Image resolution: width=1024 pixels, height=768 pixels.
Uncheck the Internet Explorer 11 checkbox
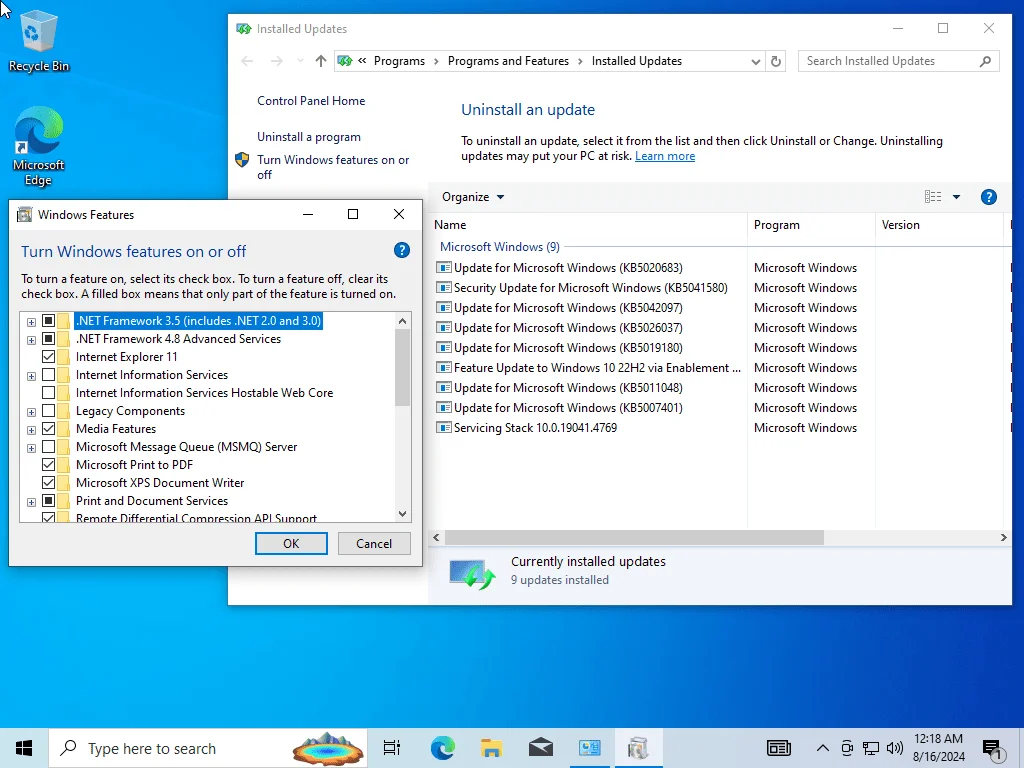pyautogui.click(x=48, y=357)
